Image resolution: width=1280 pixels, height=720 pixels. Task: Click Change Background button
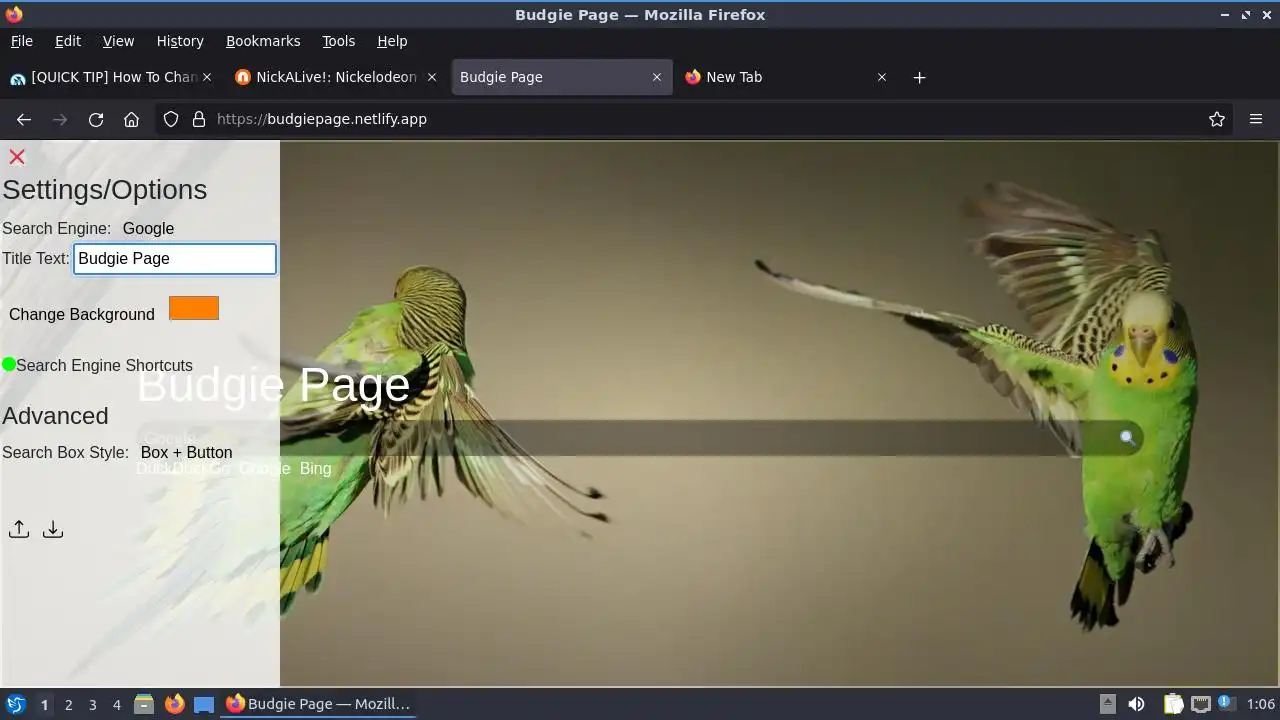pos(82,314)
